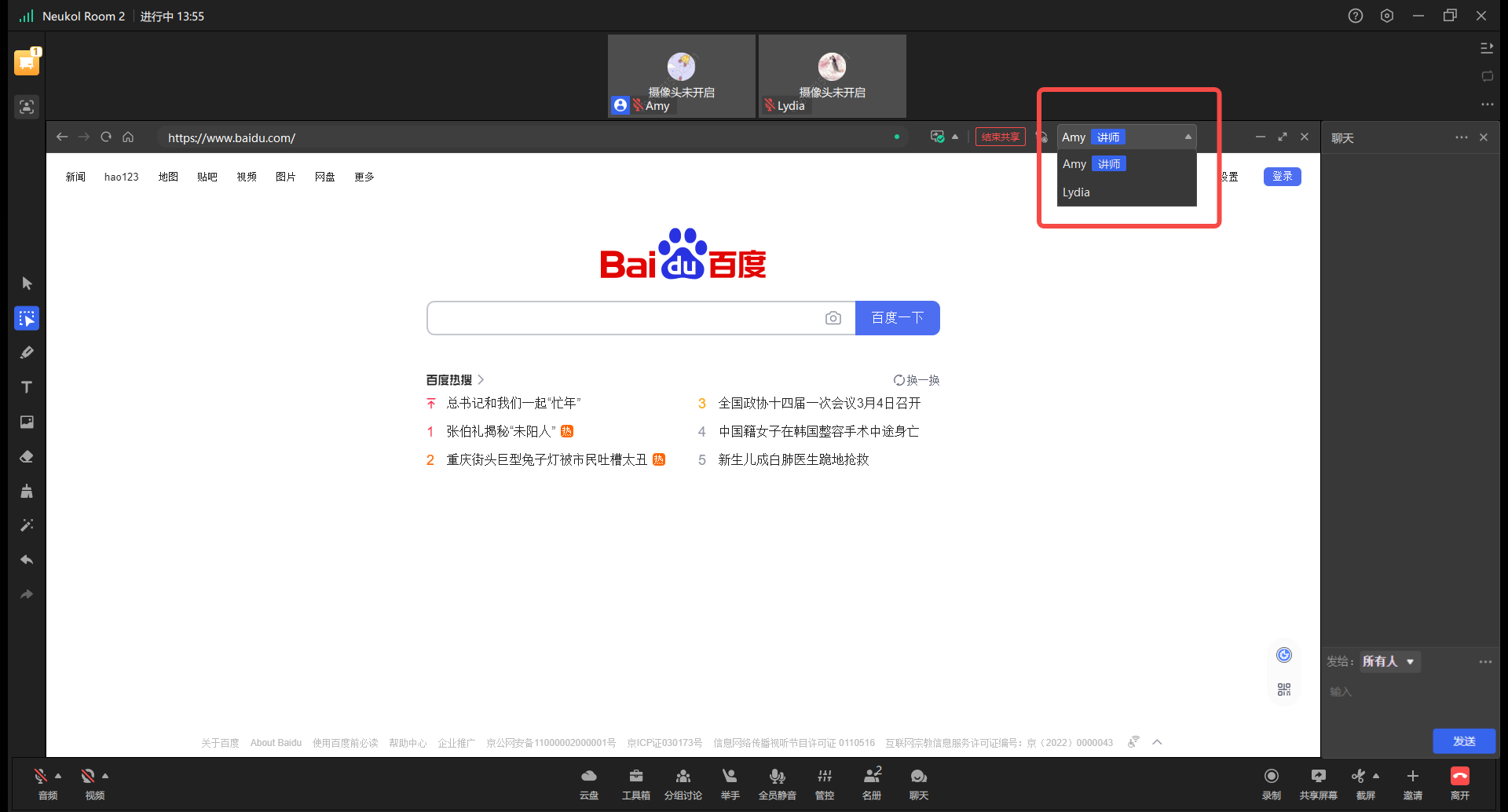This screenshot has height=812, width=1508.
Task: Expand share options arrow beside share icon
Action: [955, 137]
